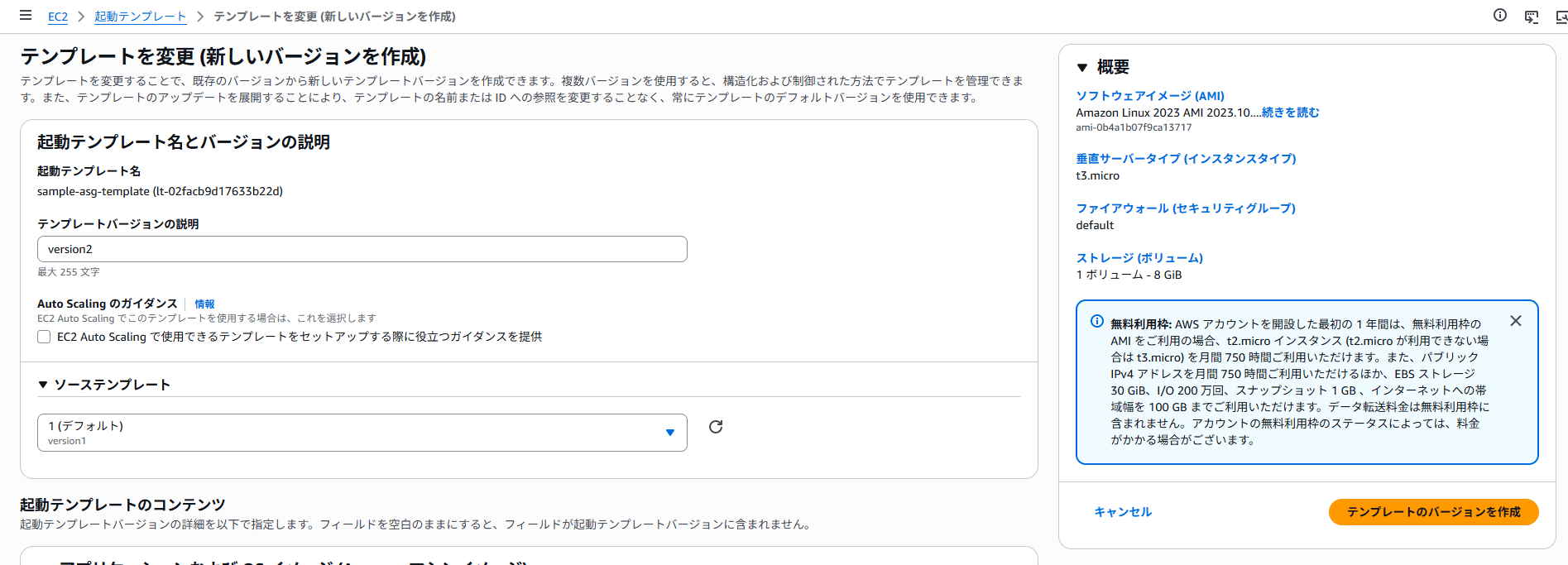Screen dimensions: 1568x565
Task: Dismiss the free tier info notice
Action: [x=1515, y=321]
